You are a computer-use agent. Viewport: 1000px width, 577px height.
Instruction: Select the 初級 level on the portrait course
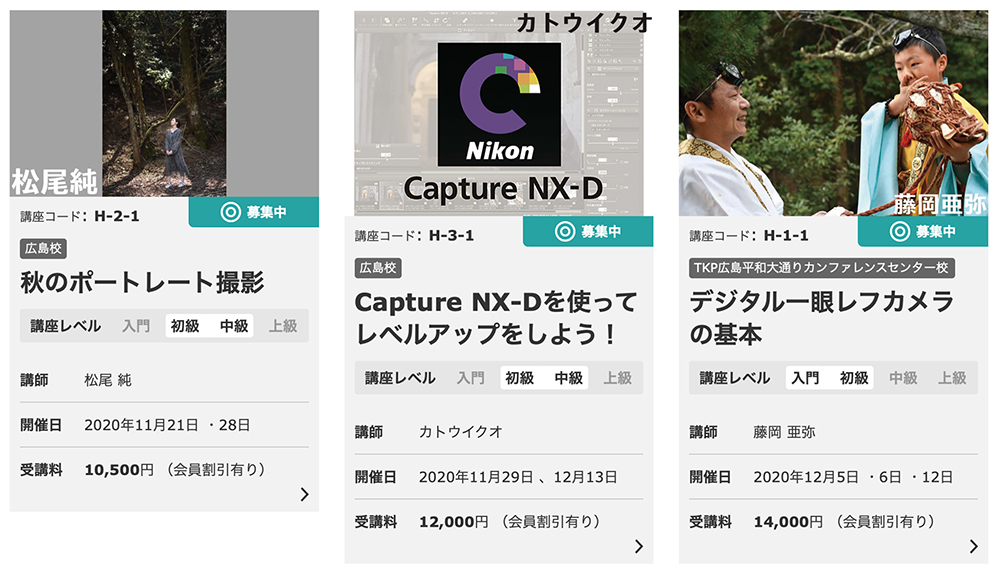point(185,326)
